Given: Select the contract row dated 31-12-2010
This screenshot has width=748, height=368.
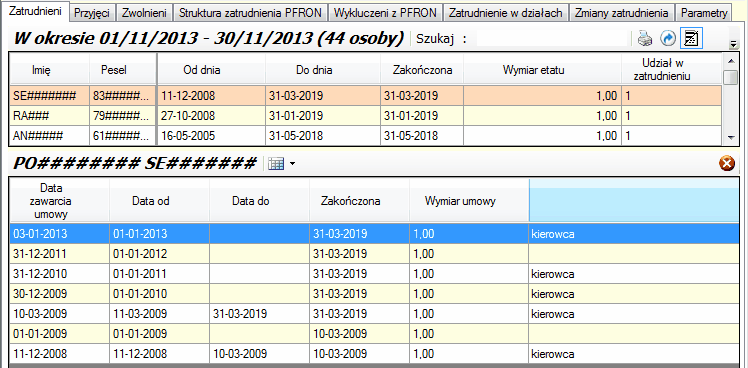Looking at the screenshot, I should tap(374, 274).
